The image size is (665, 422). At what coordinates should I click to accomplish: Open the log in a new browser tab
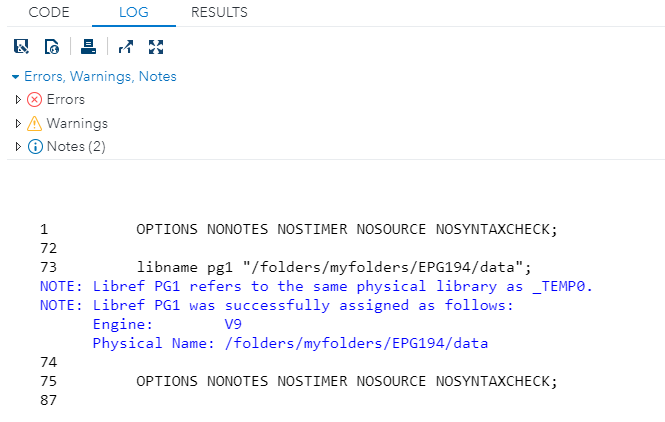tap(125, 46)
